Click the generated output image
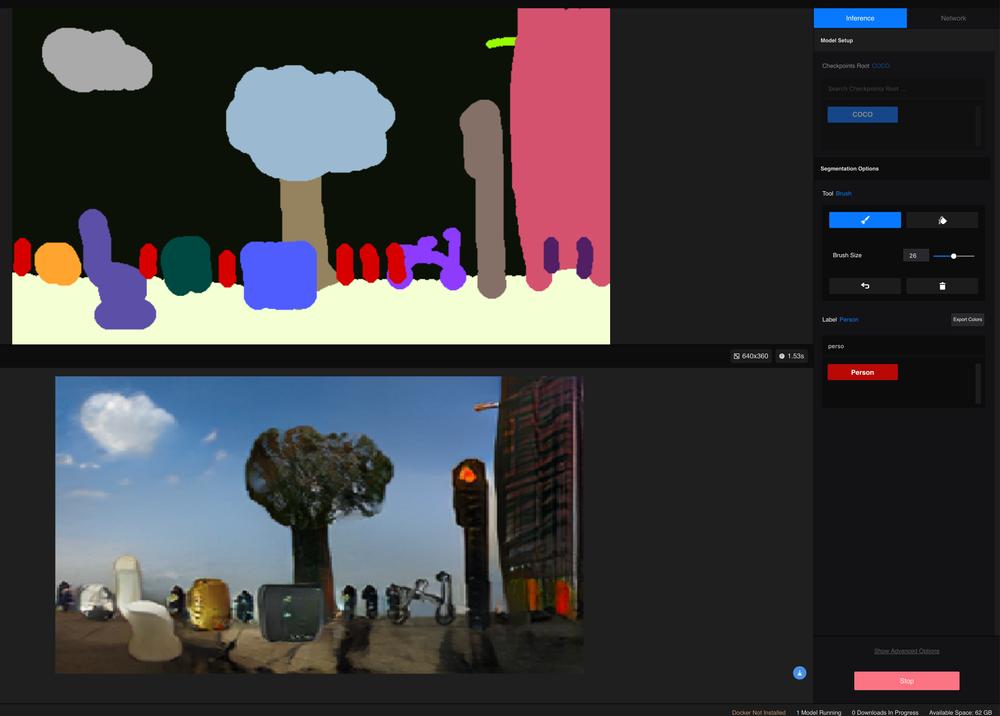Image resolution: width=1000 pixels, height=716 pixels. (319, 525)
